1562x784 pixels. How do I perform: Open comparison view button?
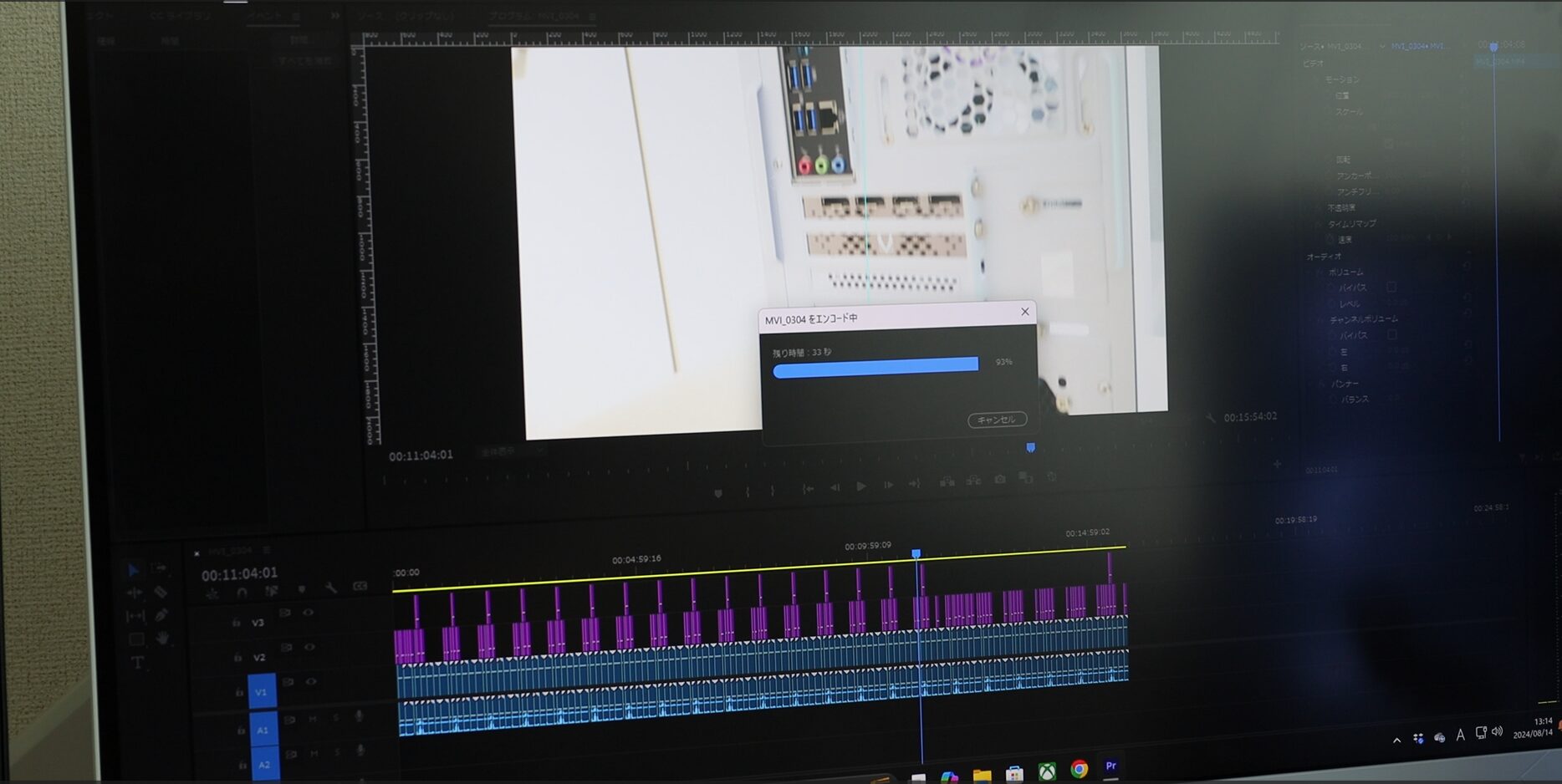coord(1026,477)
